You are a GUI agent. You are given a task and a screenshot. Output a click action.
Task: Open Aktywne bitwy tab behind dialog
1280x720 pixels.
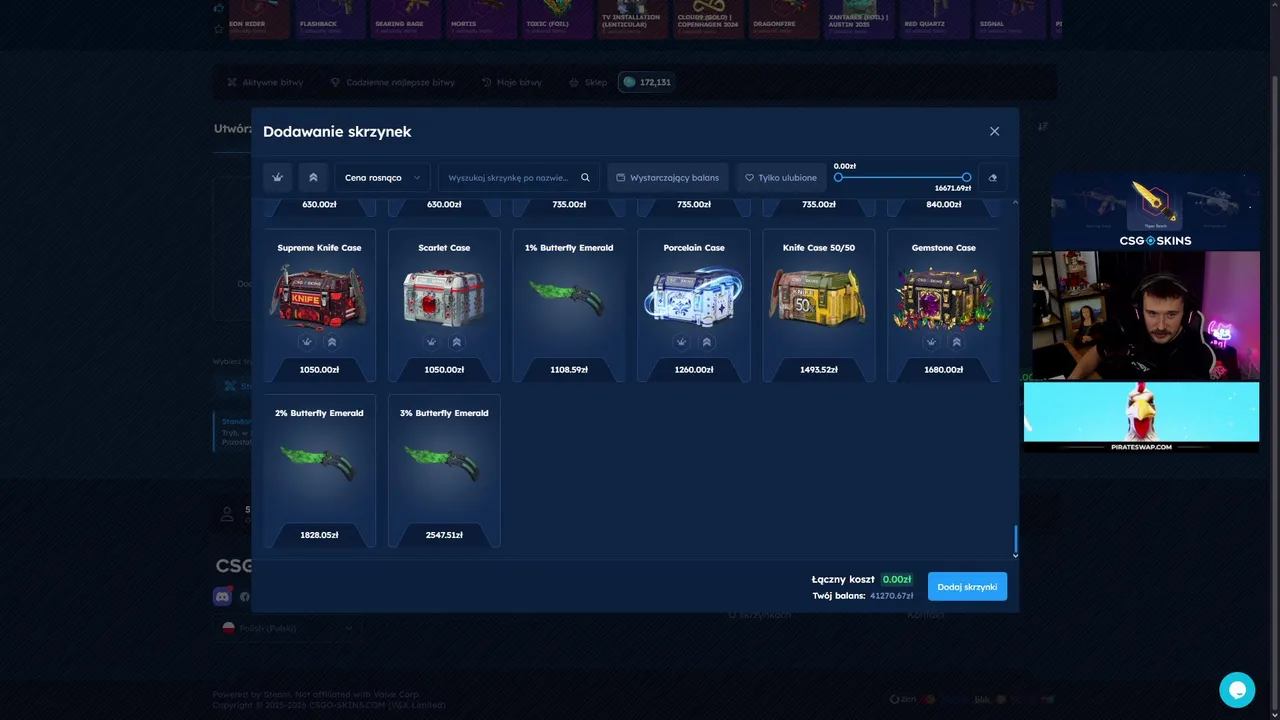(265, 82)
